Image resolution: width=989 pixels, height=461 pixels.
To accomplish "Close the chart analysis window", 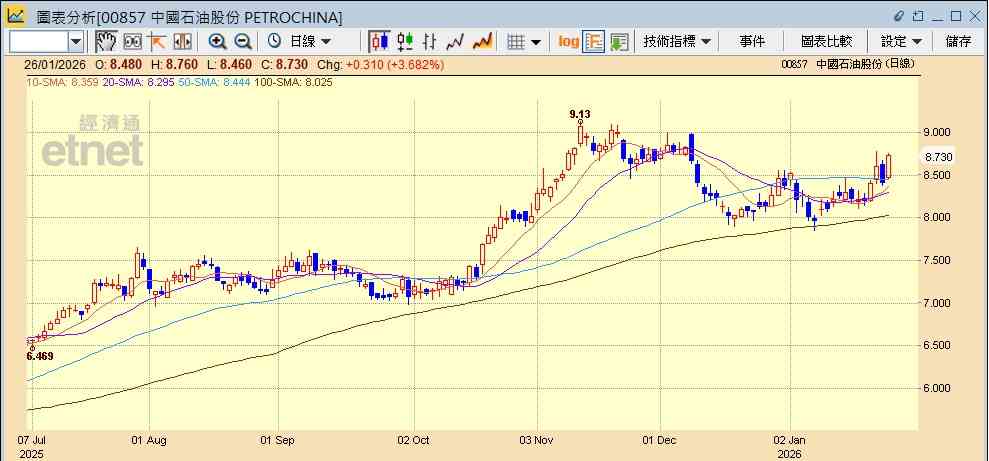I will [x=974, y=16].
